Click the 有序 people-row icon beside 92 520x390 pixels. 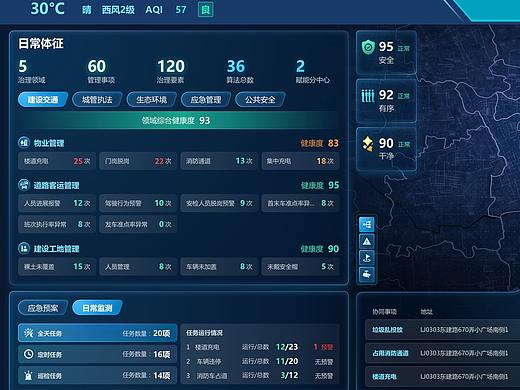coord(368,95)
